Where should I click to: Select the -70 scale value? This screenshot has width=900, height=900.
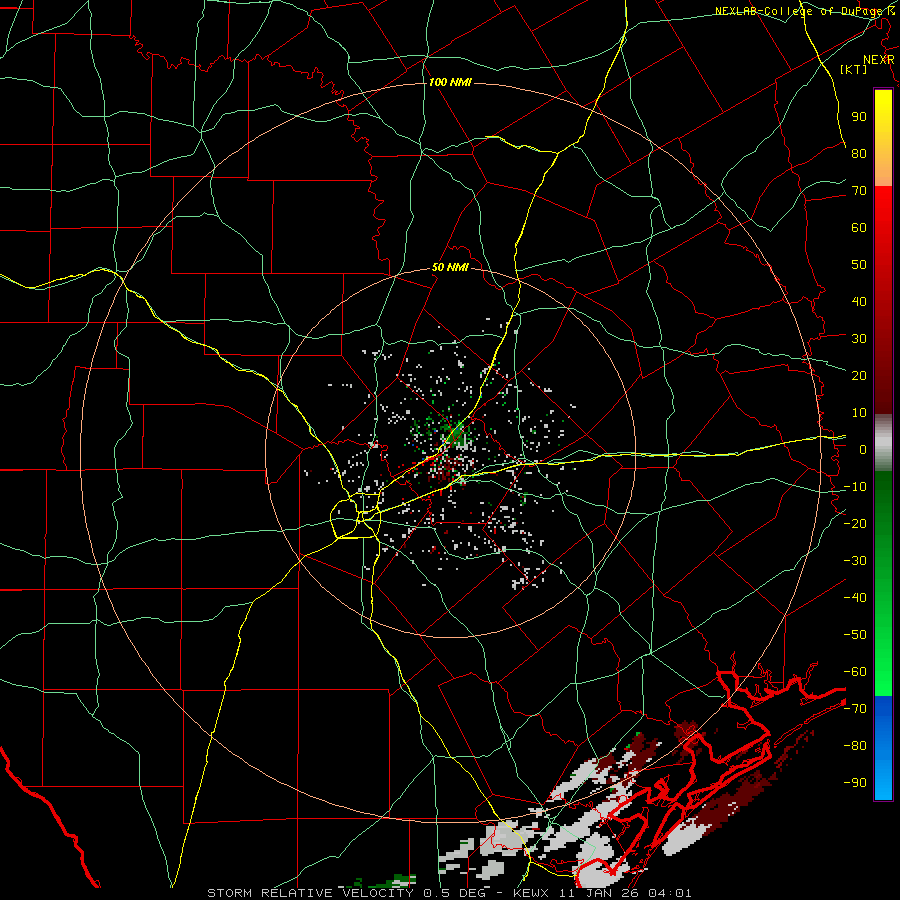(x=855, y=709)
